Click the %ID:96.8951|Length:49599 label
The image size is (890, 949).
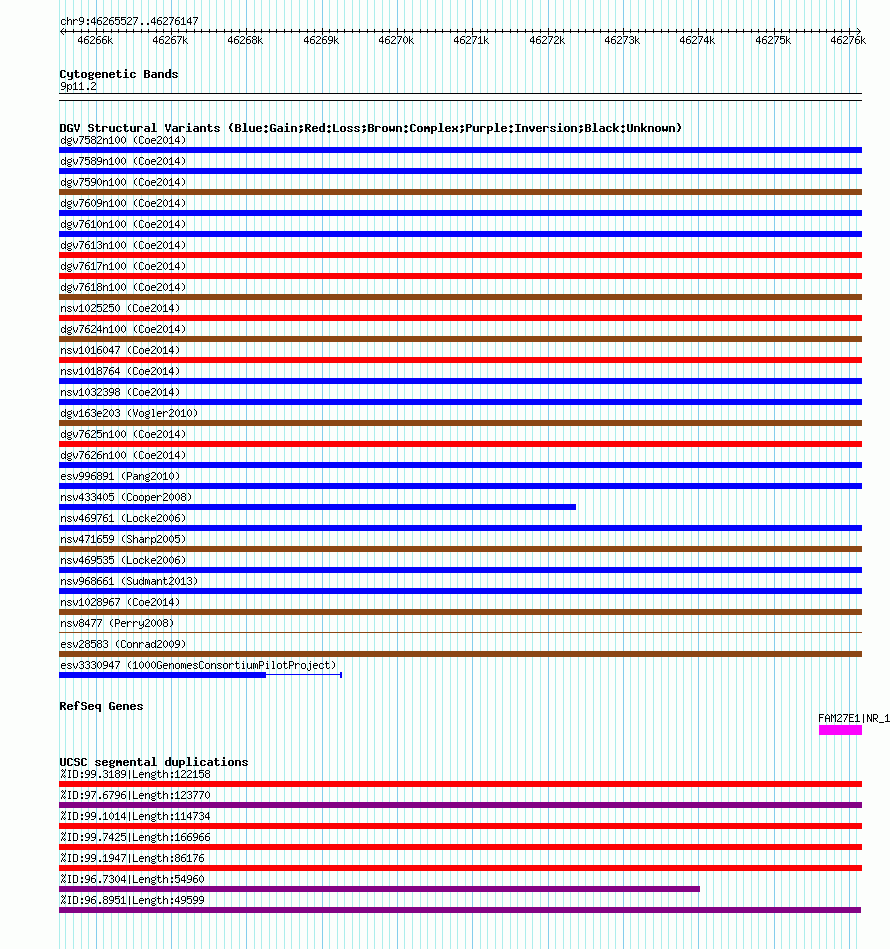pos(132,900)
